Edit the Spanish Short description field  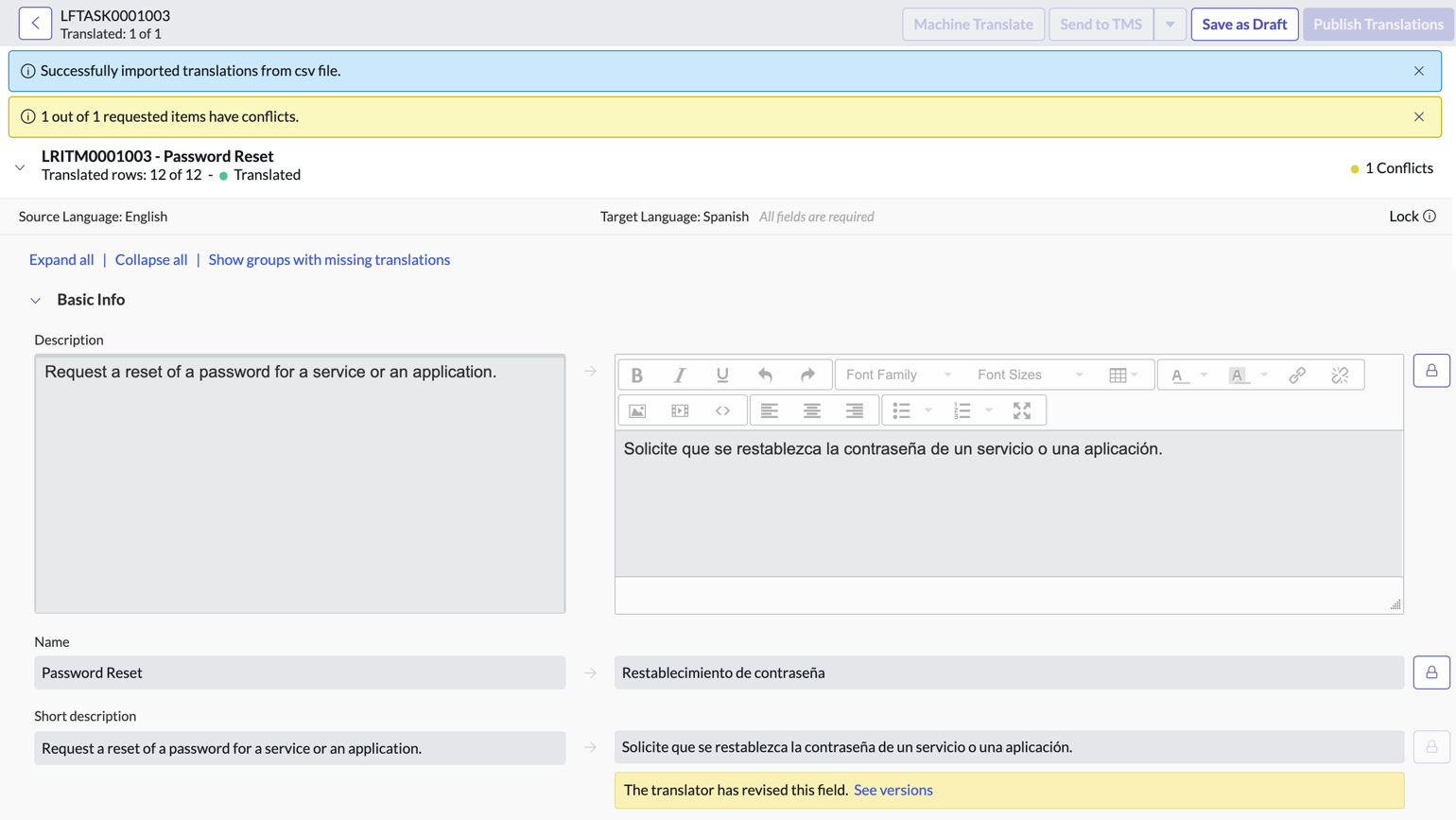click(x=1009, y=747)
